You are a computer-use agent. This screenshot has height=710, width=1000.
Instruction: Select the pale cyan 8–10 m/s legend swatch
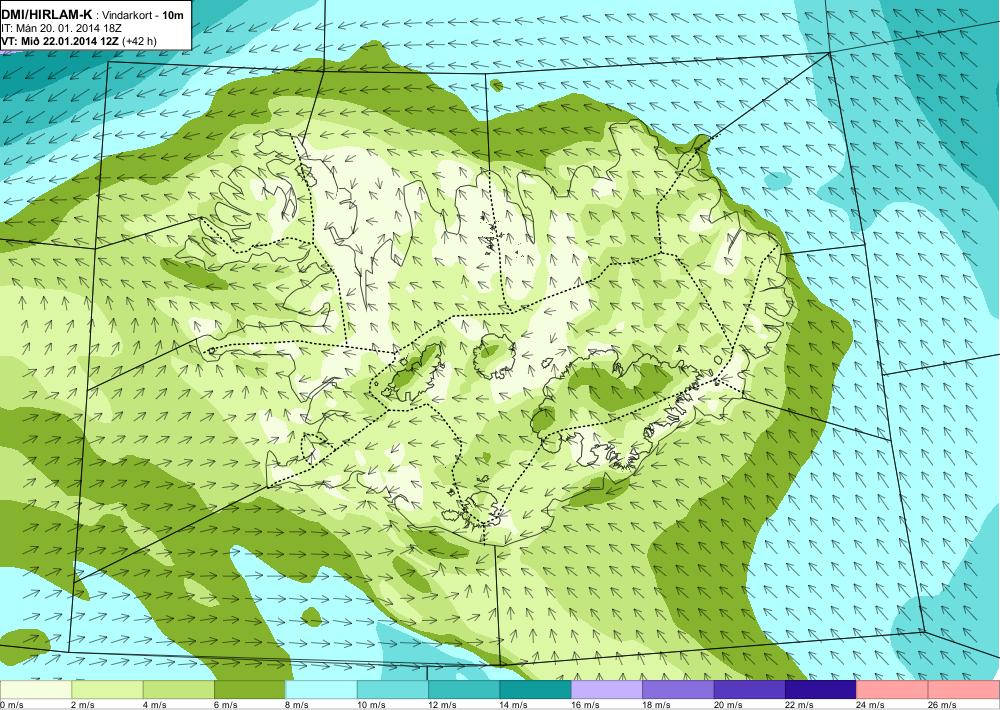(x=321, y=690)
